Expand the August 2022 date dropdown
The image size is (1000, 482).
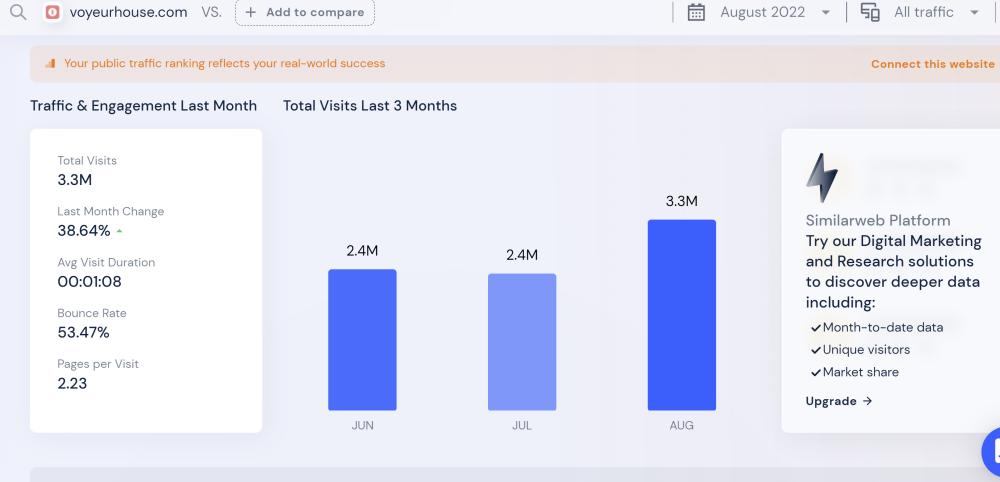point(825,13)
